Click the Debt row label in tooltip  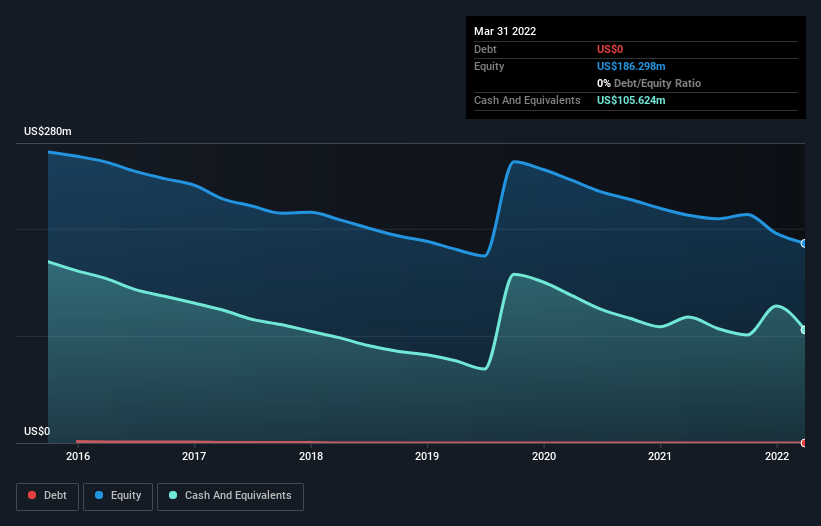coord(485,49)
